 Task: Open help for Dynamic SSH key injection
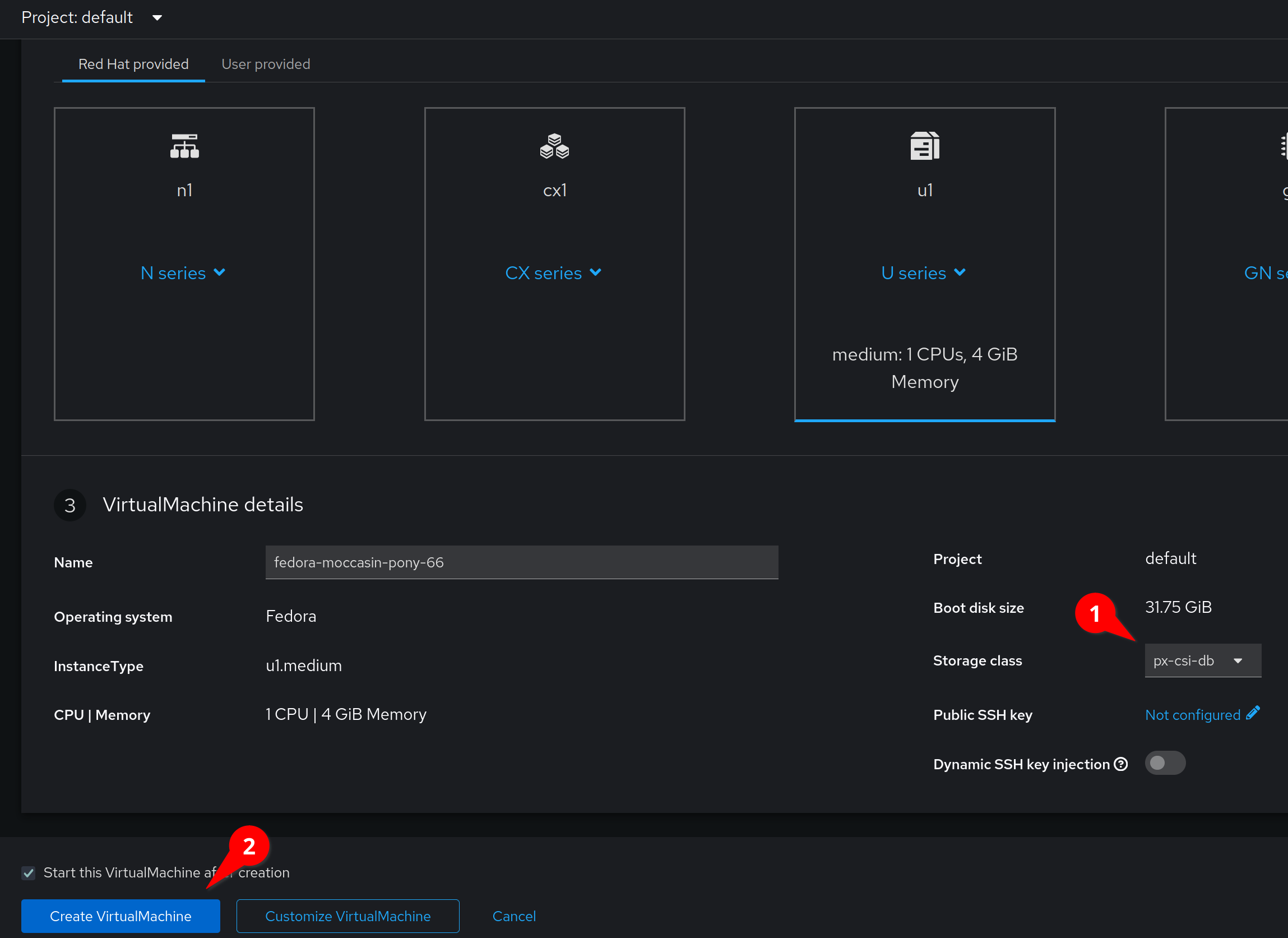pyautogui.click(x=1122, y=764)
